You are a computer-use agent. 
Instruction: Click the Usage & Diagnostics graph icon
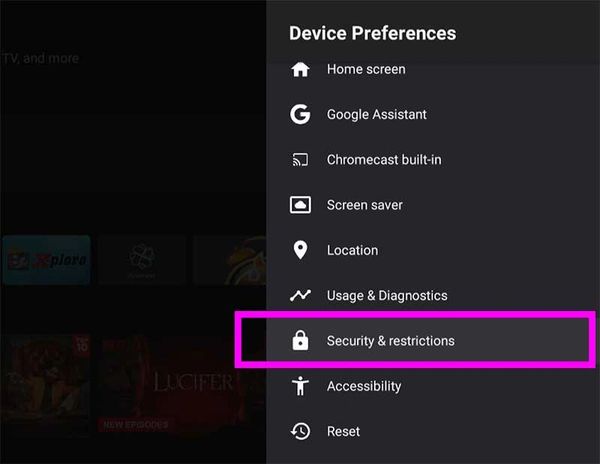point(300,296)
